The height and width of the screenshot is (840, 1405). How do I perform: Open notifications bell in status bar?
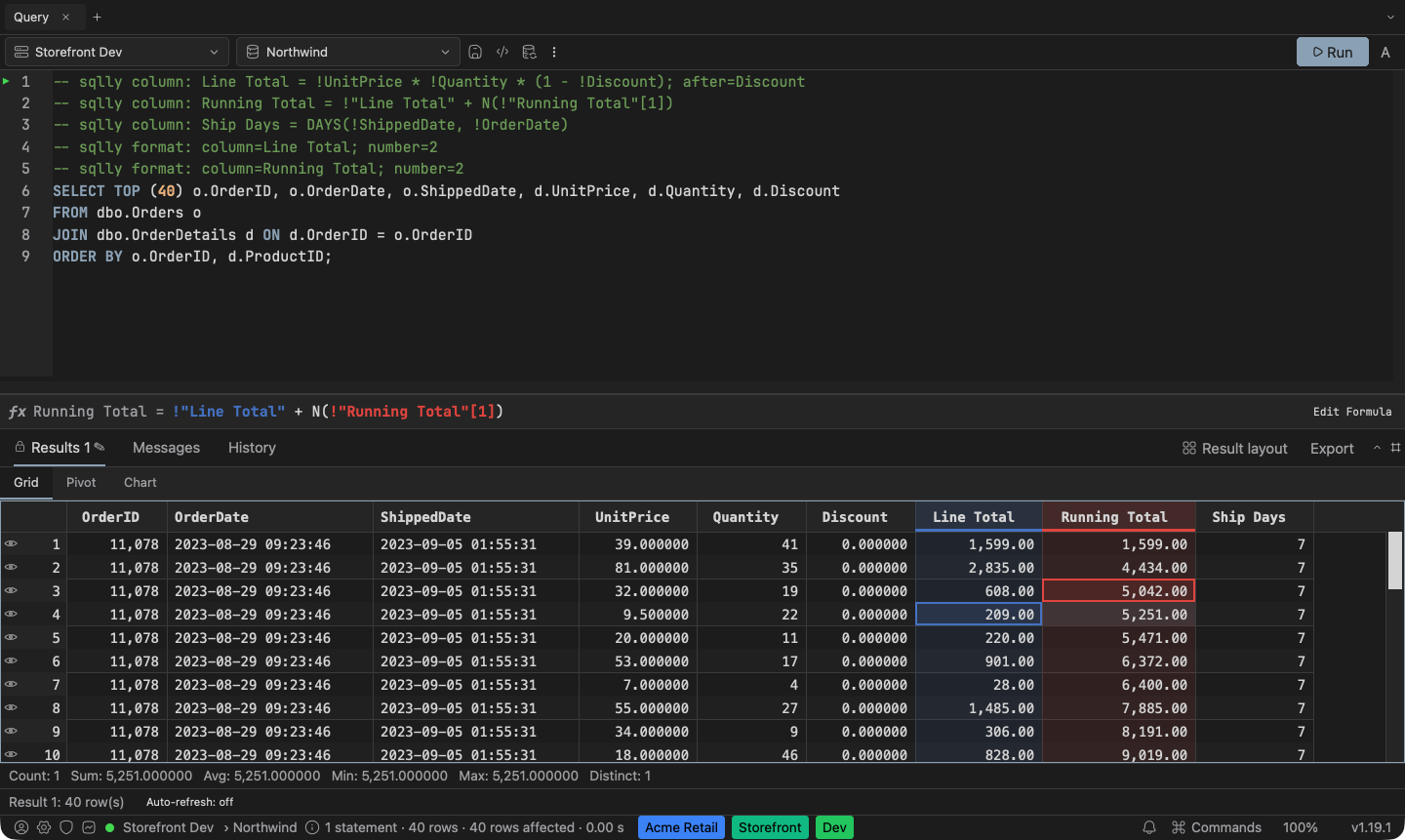coord(1149,827)
